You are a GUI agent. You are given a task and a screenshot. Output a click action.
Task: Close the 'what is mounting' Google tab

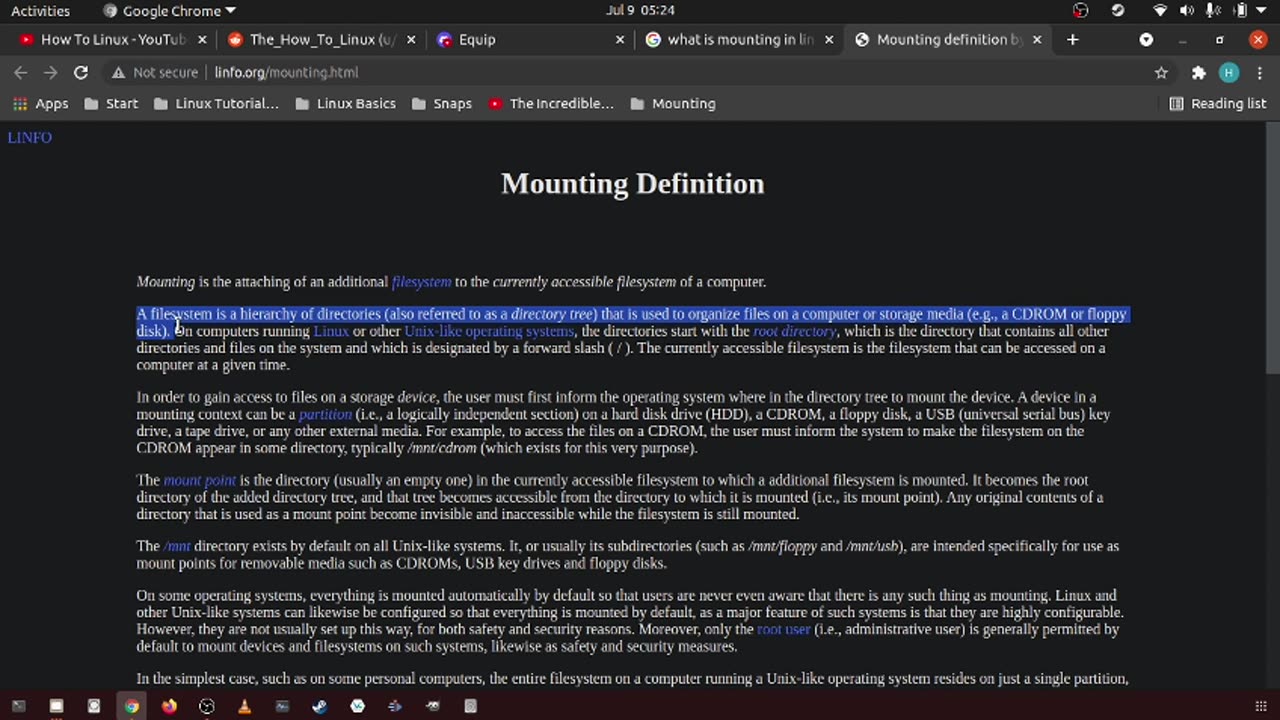click(x=828, y=39)
